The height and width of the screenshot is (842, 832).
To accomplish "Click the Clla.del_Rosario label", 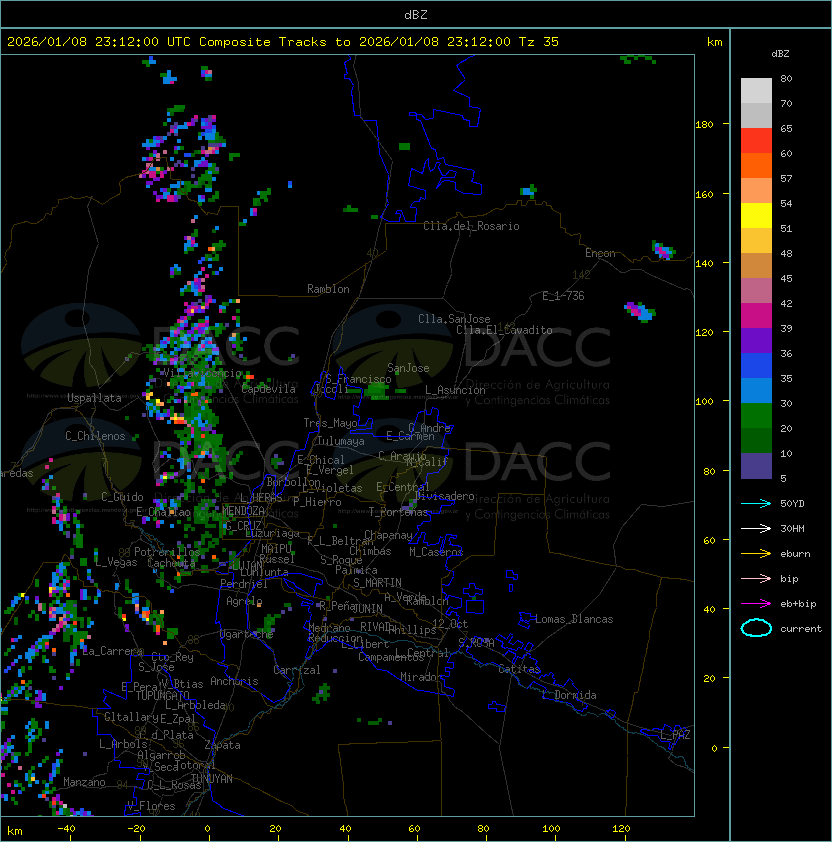I will 471,226.
